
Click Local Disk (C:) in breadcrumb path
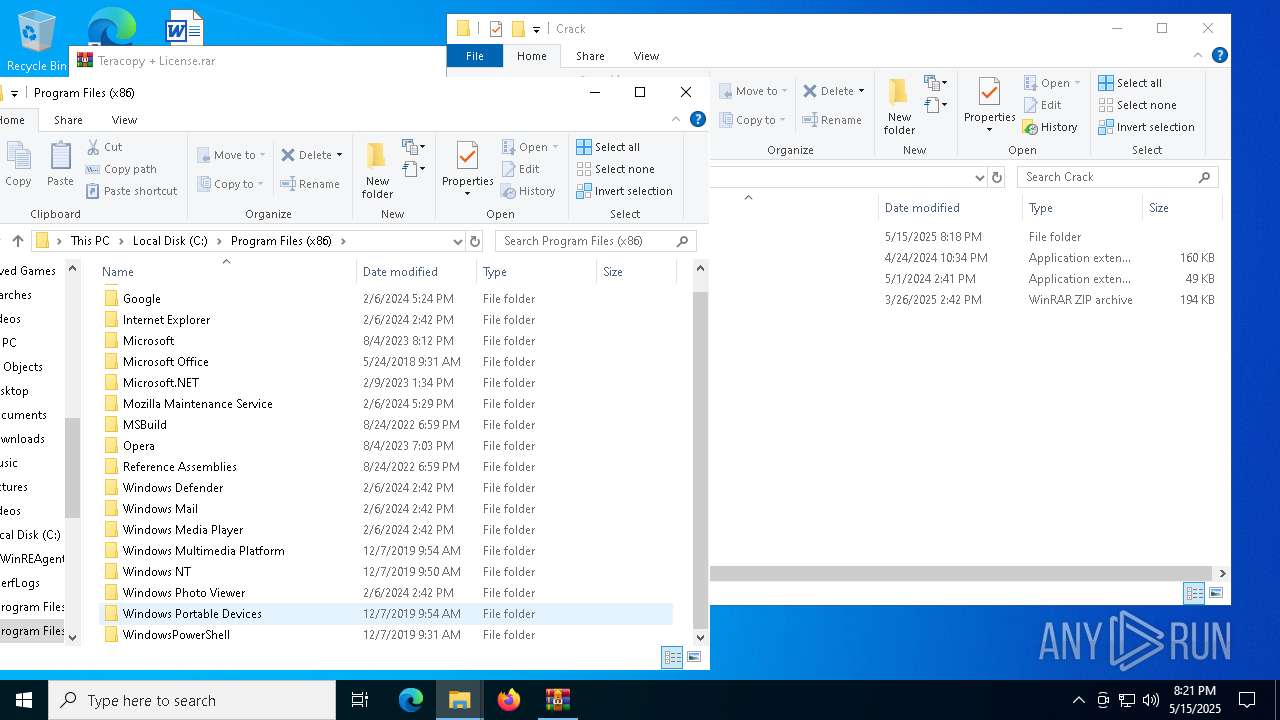pos(170,241)
